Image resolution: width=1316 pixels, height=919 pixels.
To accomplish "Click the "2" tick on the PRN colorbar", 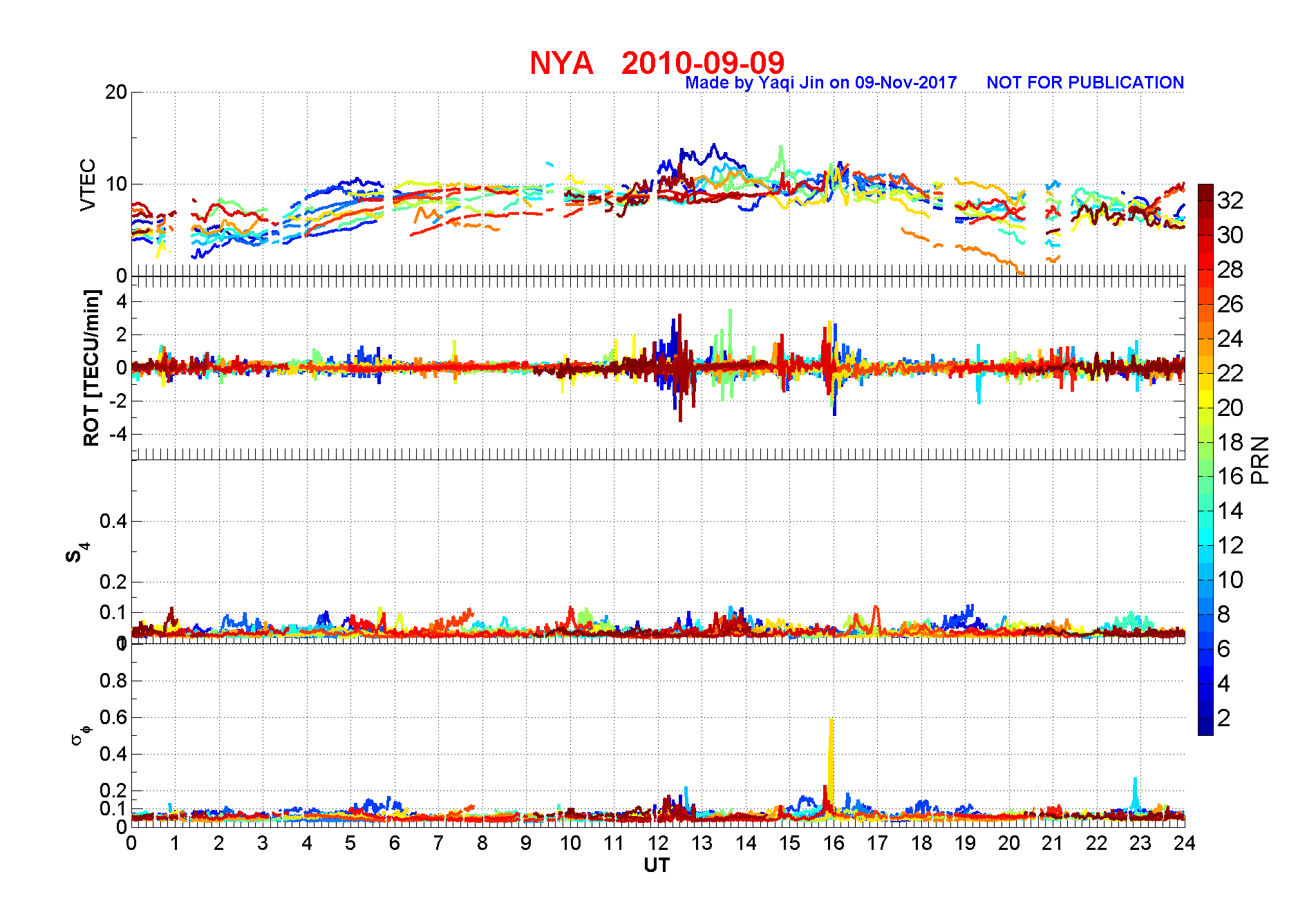I will coord(1224,718).
